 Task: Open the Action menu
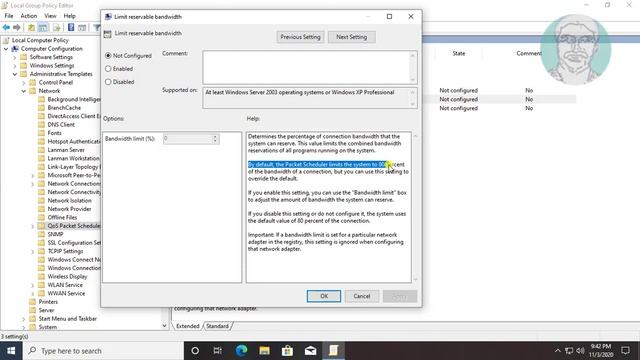point(29,16)
